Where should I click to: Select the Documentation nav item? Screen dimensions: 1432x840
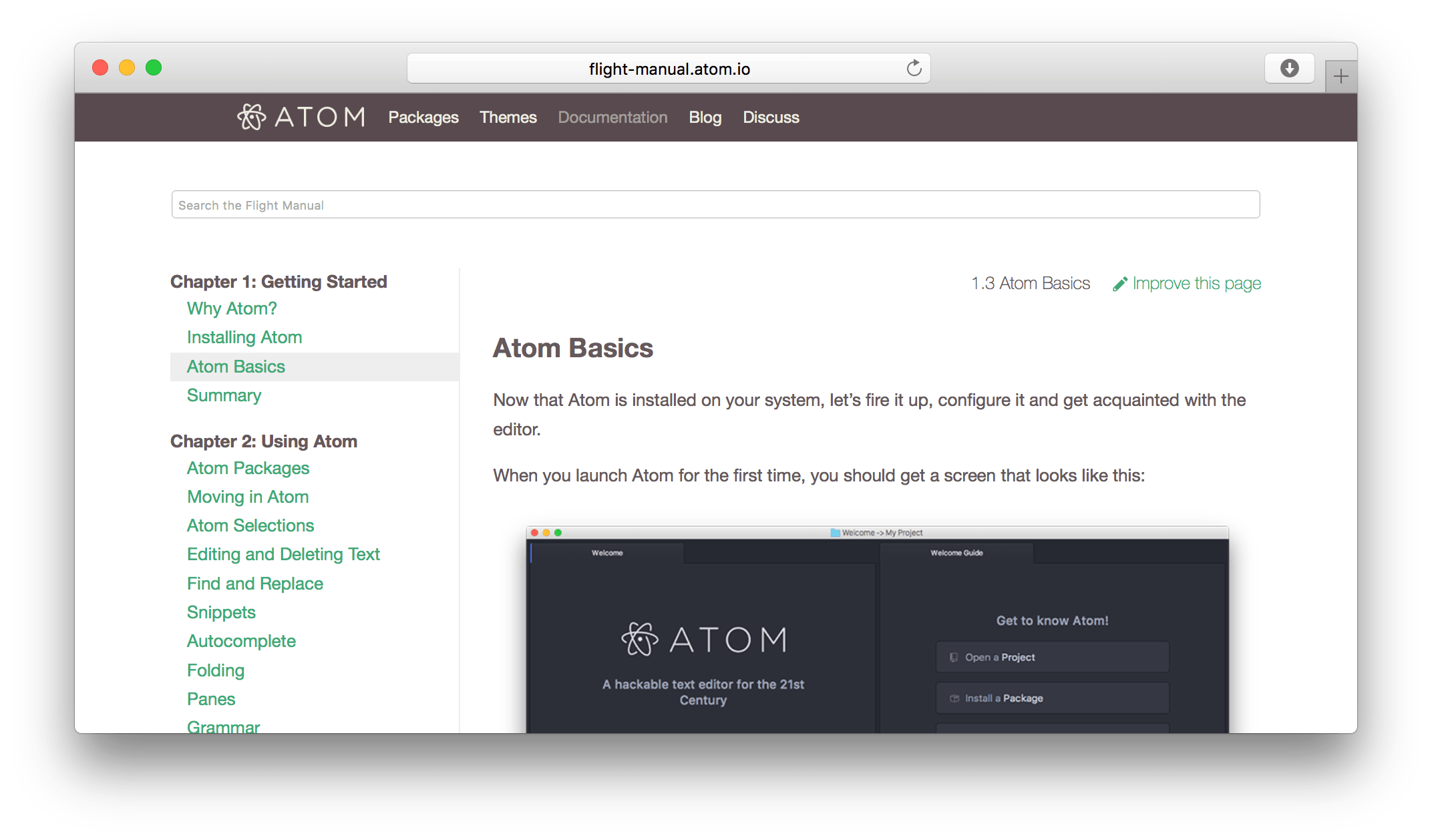(612, 117)
